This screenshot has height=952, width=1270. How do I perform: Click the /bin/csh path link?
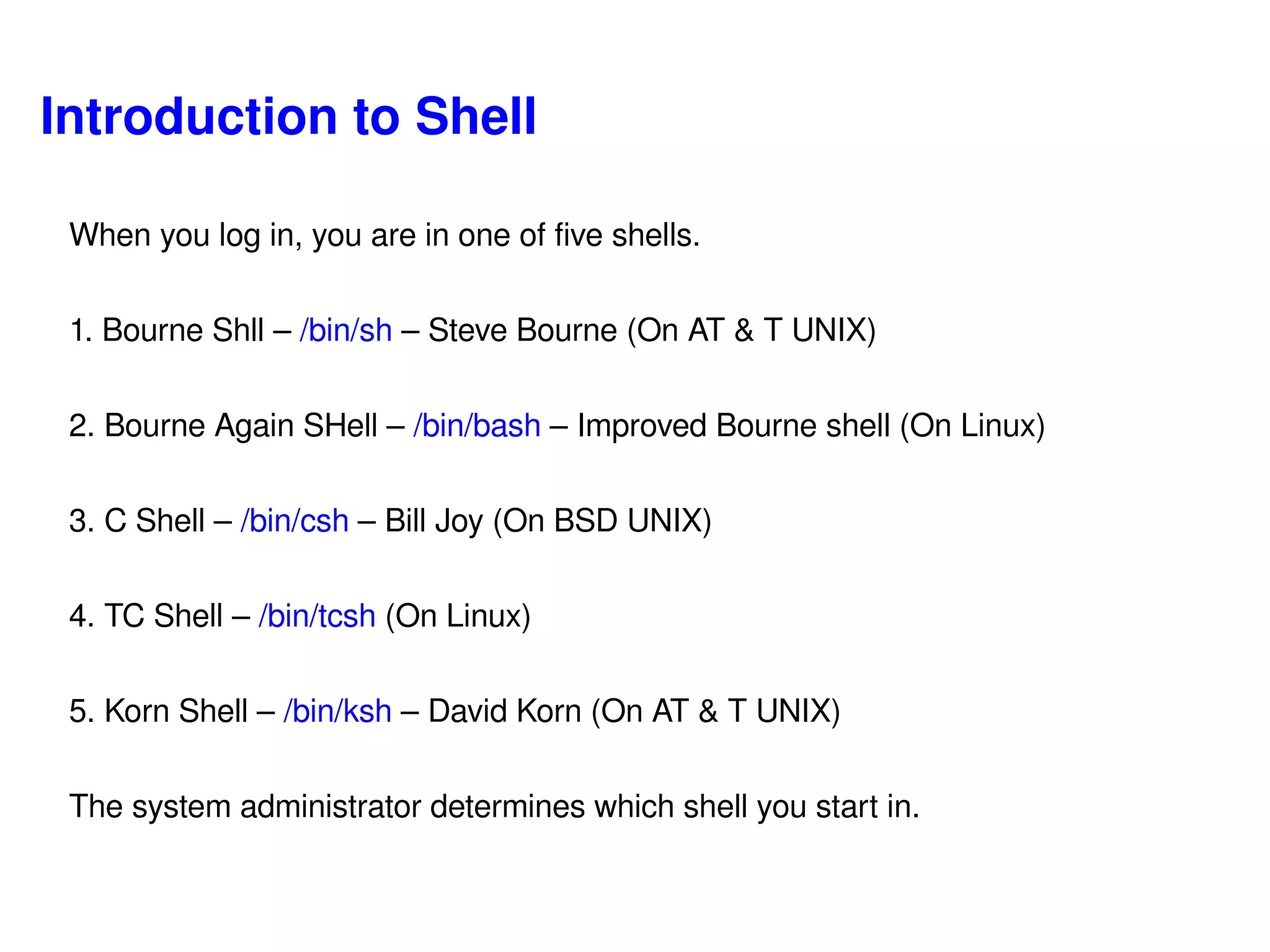click(x=294, y=521)
